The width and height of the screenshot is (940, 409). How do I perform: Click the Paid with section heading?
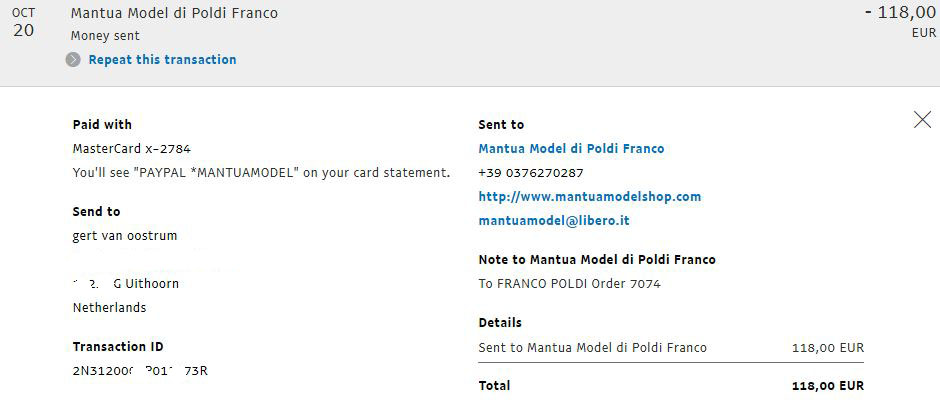click(102, 125)
